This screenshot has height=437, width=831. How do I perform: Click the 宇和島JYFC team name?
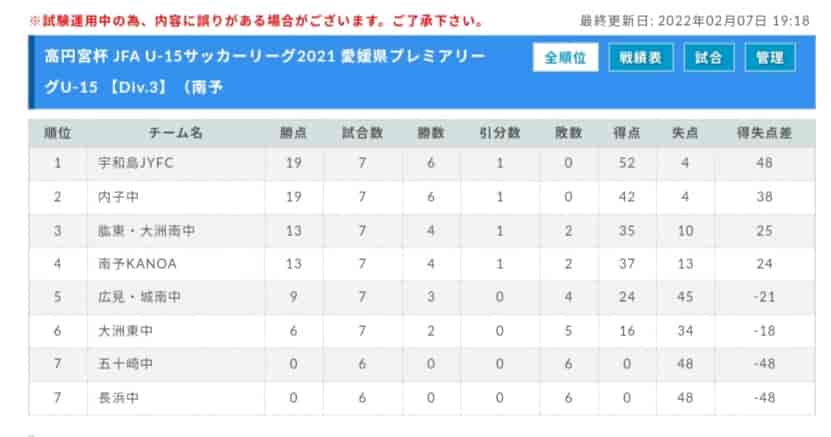pyautogui.click(x=136, y=163)
